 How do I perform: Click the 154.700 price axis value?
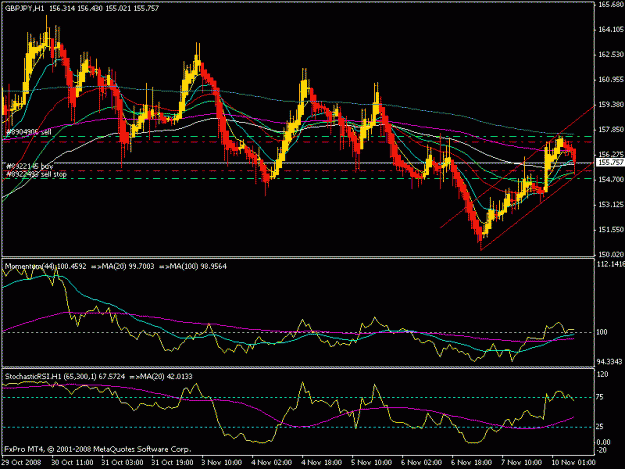coord(611,180)
